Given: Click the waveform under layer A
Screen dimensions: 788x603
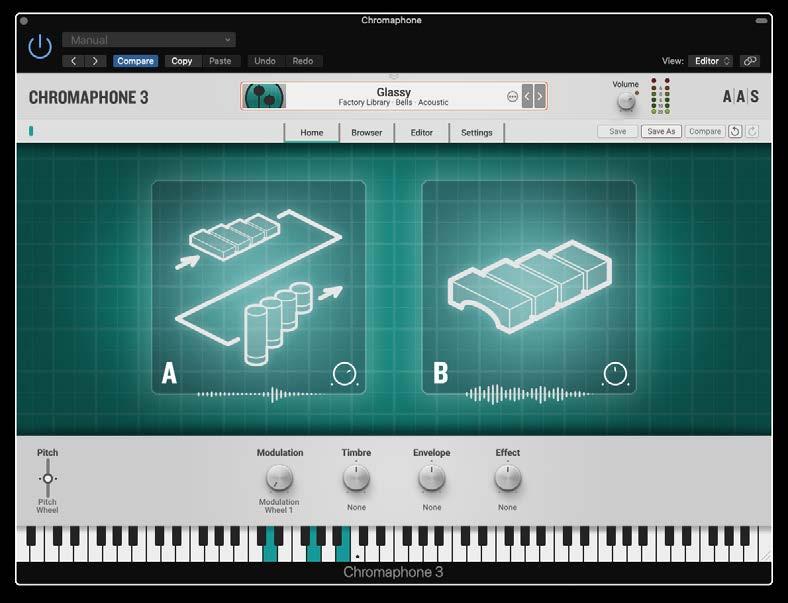Looking at the screenshot, I should (260, 394).
